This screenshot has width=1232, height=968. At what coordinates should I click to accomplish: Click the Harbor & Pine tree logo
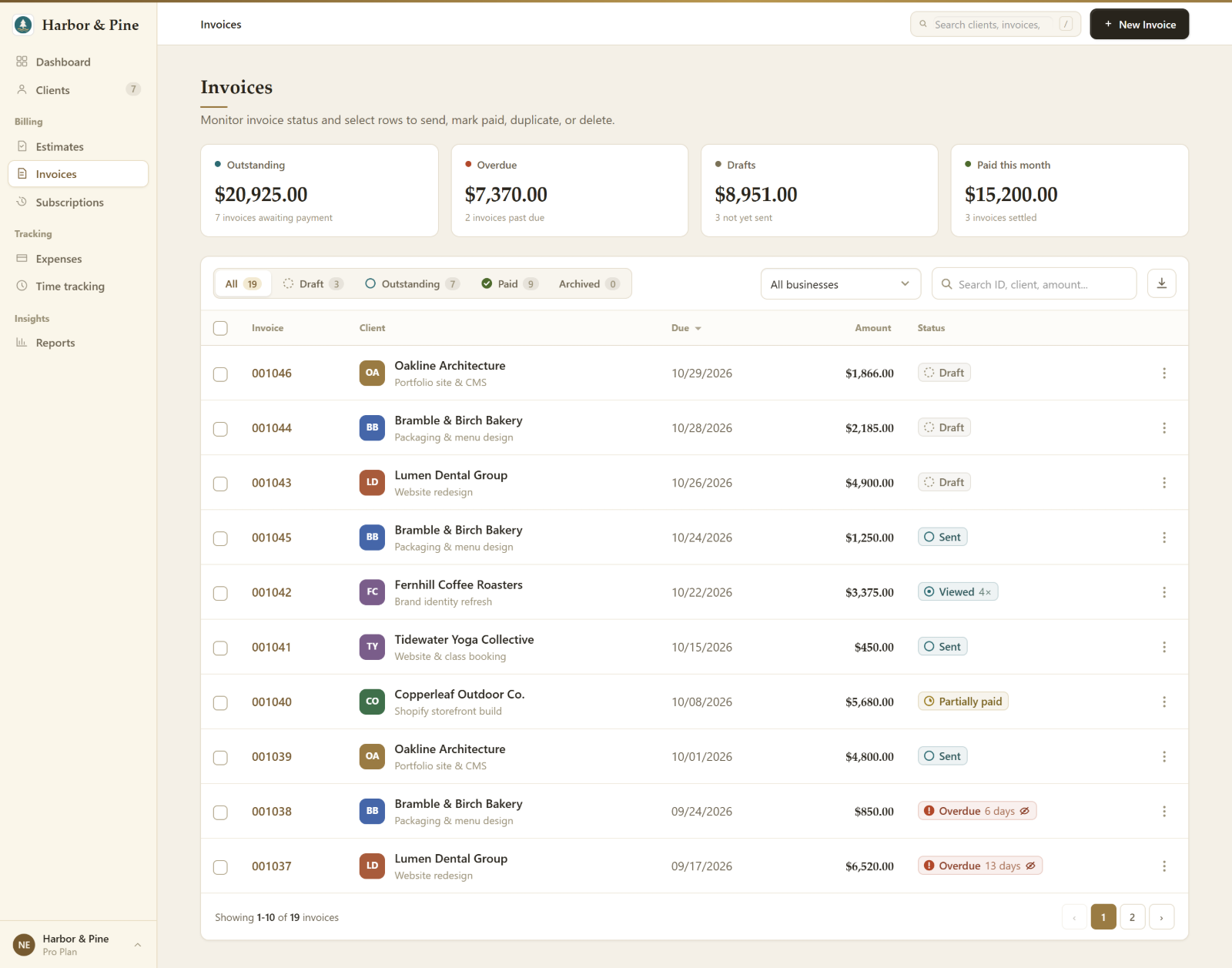(x=23, y=25)
